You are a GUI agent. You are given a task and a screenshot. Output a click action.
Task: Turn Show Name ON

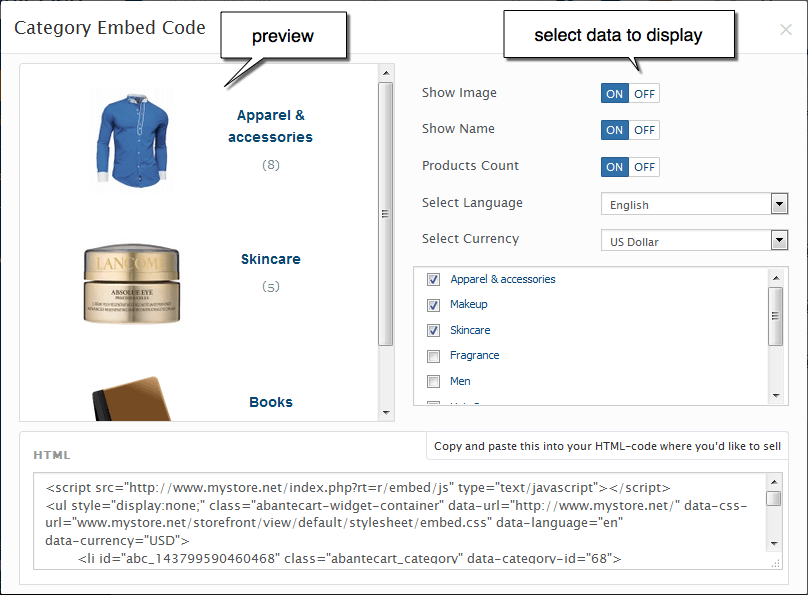pyautogui.click(x=614, y=130)
